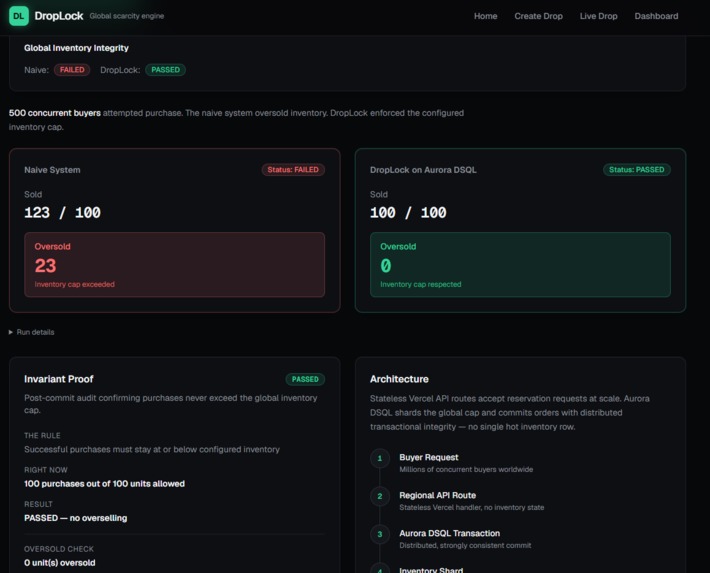Viewport: 710px width, 573px height.
Task: Click the Invariant Proof heading
Action: pyautogui.click(x=59, y=379)
